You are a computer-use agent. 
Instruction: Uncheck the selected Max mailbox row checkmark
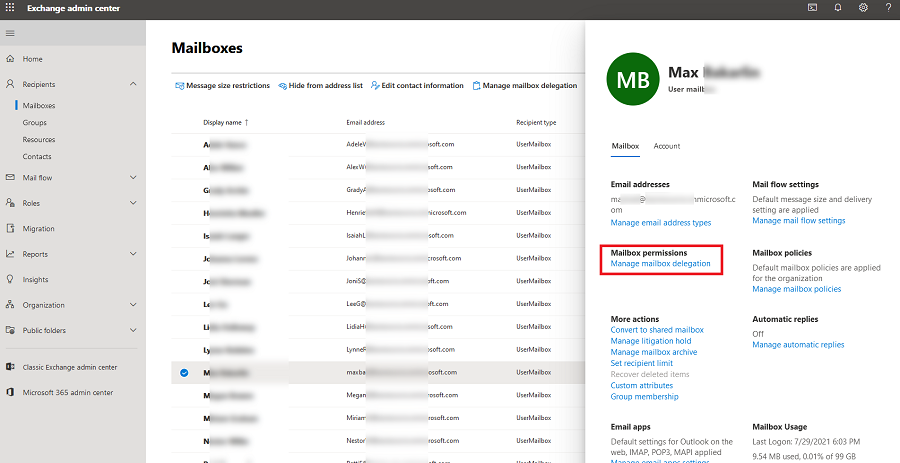click(184, 373)
